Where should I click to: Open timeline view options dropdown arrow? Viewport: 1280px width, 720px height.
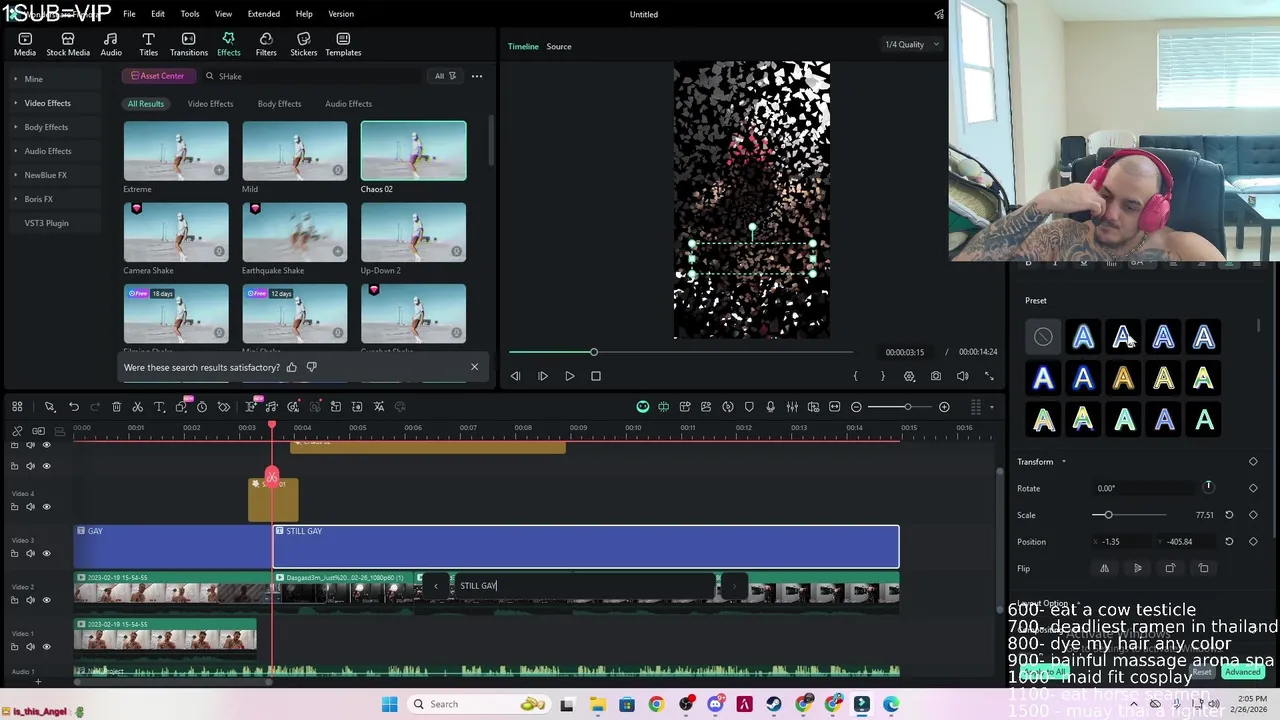(x=992, y=407)
